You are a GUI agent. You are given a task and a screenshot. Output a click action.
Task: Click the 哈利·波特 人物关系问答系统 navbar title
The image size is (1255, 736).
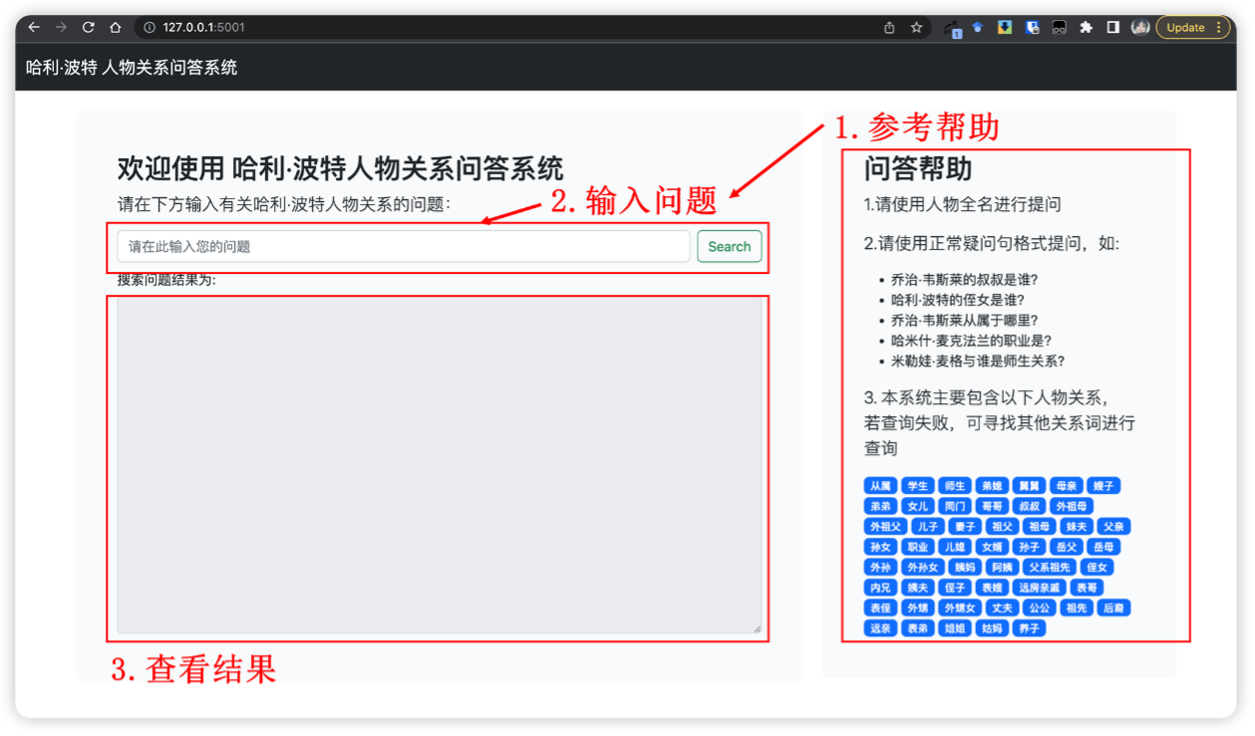tap(131, 67)
